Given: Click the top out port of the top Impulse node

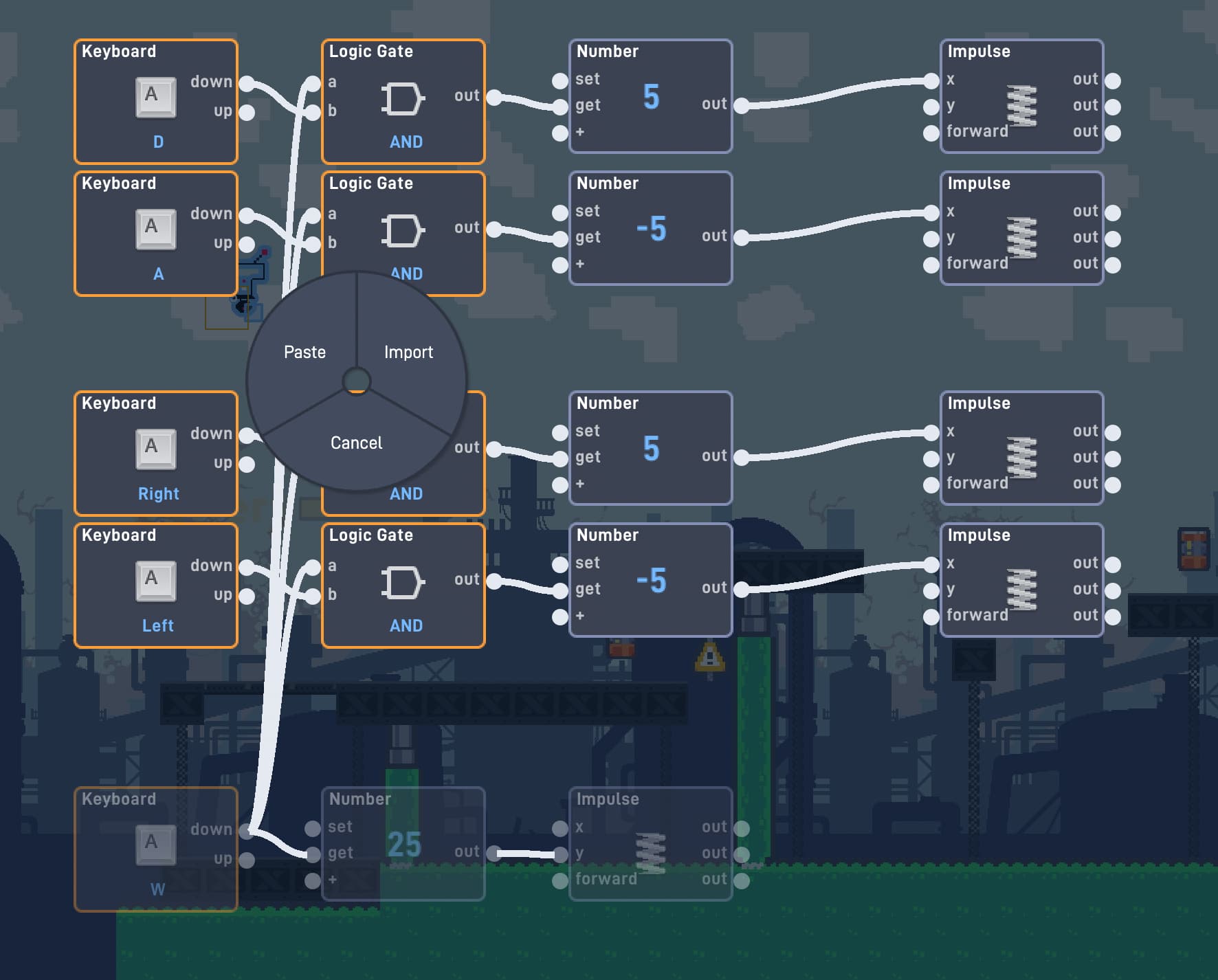Looking at the screenshot, I should (1113, 81).
